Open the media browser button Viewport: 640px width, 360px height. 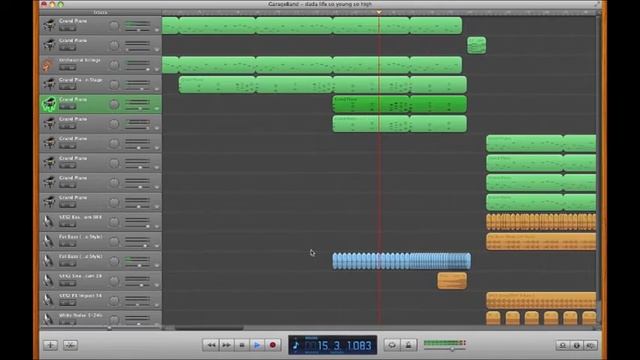pos(590,346)
